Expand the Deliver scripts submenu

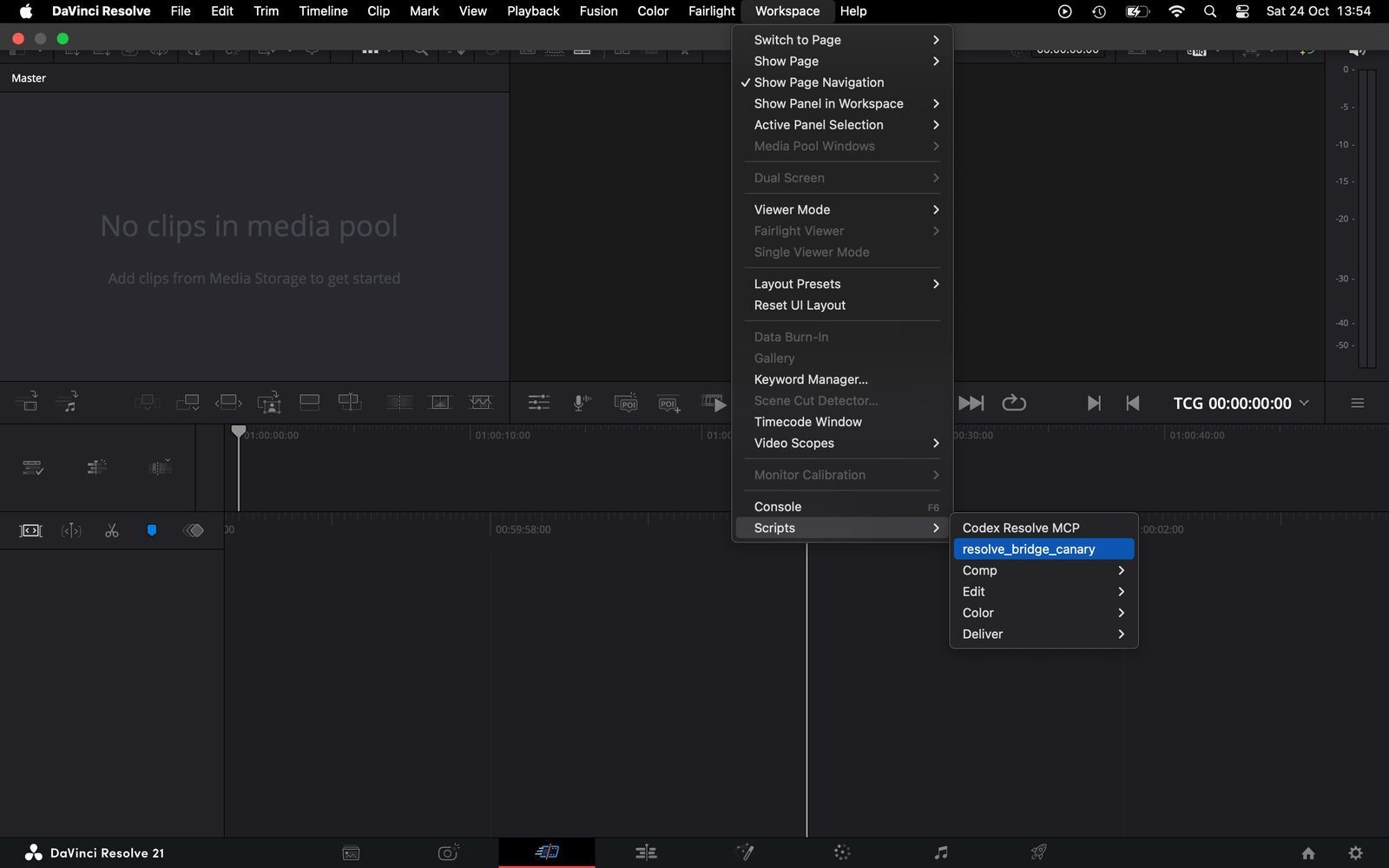(1043, 635)
